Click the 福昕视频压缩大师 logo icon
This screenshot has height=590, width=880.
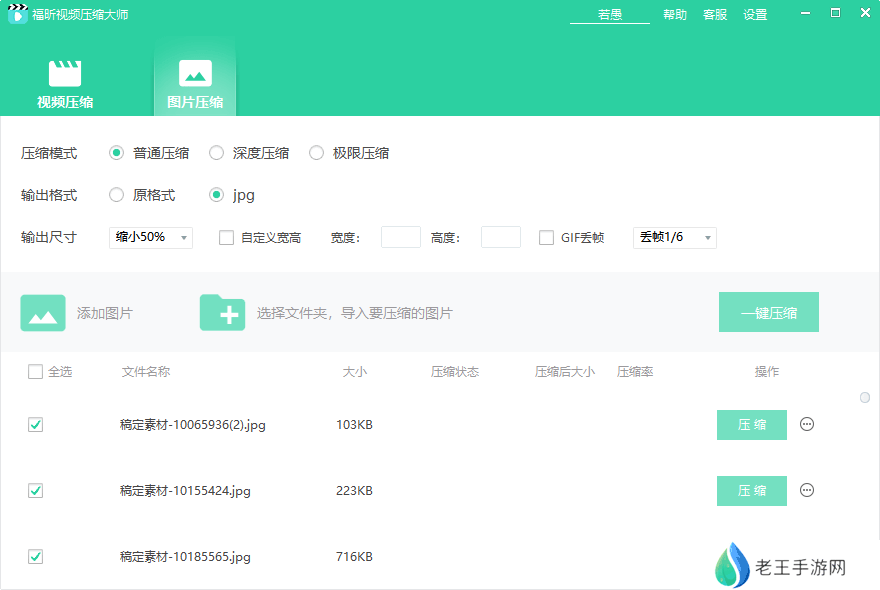click(x=17, y=14)
